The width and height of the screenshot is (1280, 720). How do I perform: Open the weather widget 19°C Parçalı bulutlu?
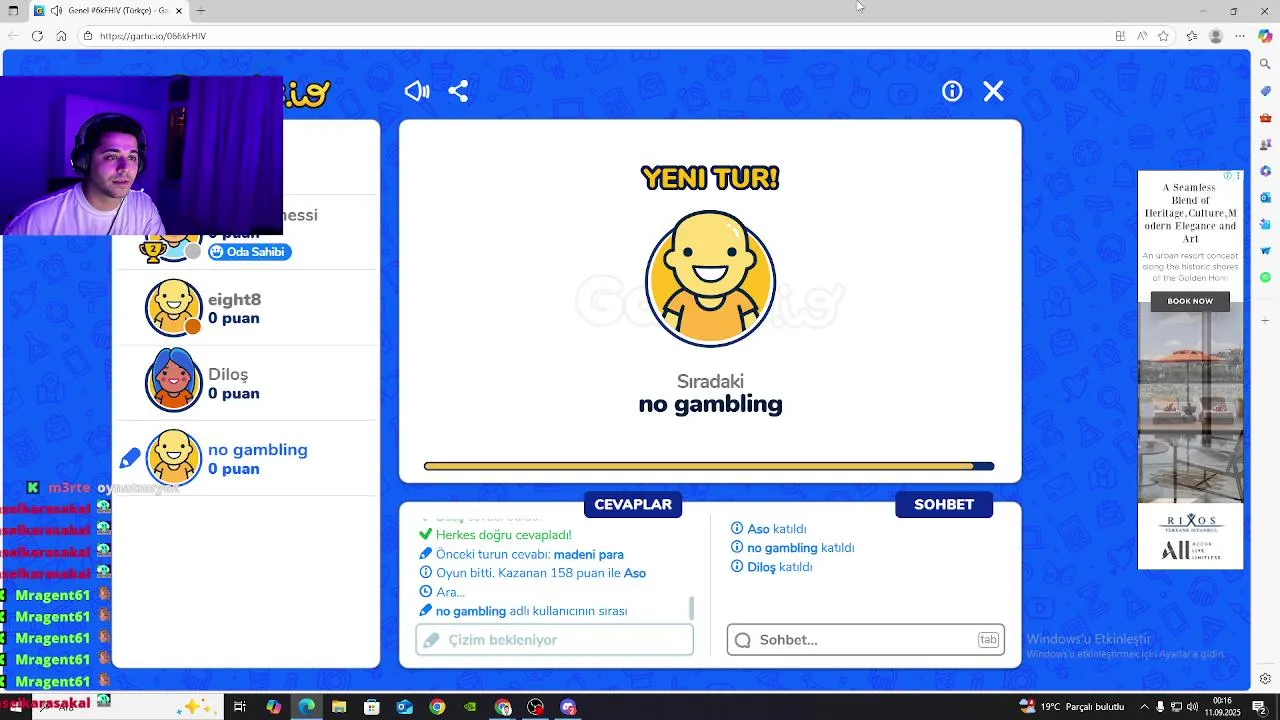tap(1071, 707)
